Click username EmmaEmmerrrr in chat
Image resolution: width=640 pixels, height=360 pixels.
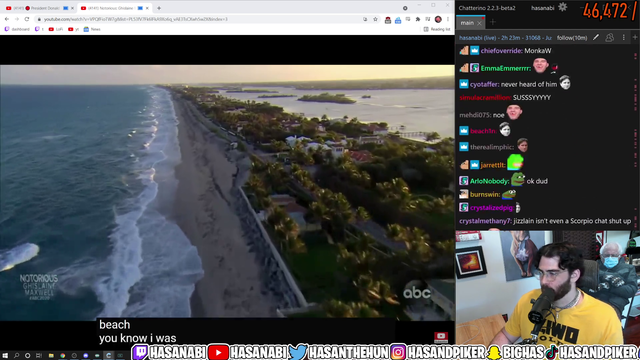(506, 69)
